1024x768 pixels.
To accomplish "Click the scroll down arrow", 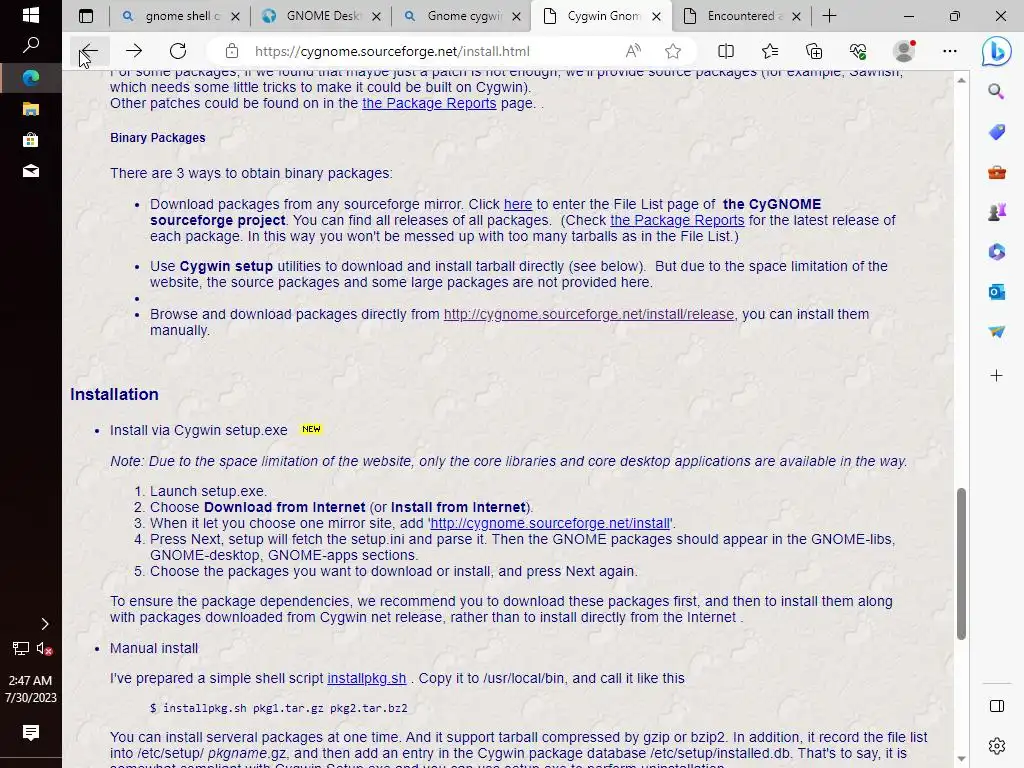I will 961,759.
